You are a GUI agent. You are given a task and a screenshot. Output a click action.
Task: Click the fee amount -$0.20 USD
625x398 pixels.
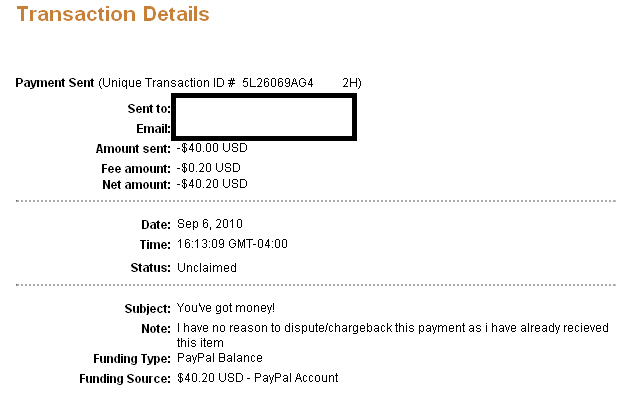pyautogui.click(x=208, y=168)
